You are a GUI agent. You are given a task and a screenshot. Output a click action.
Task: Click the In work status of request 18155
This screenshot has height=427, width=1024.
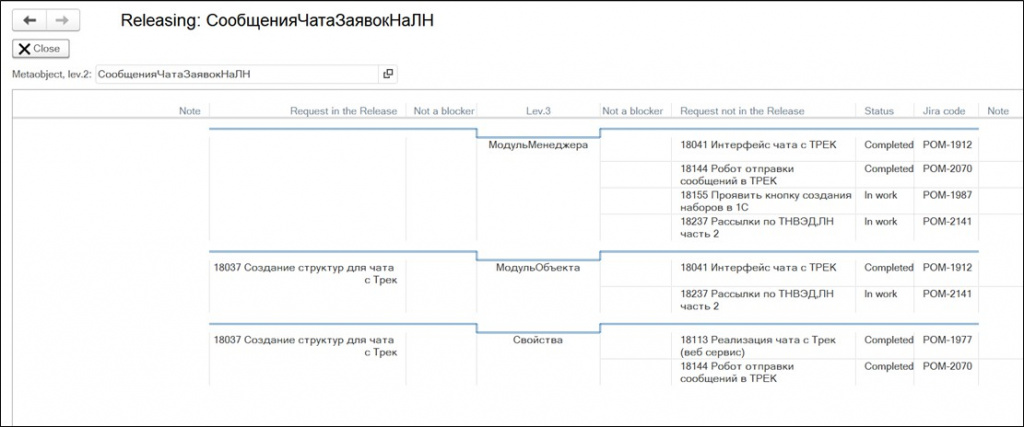point(881,195)
